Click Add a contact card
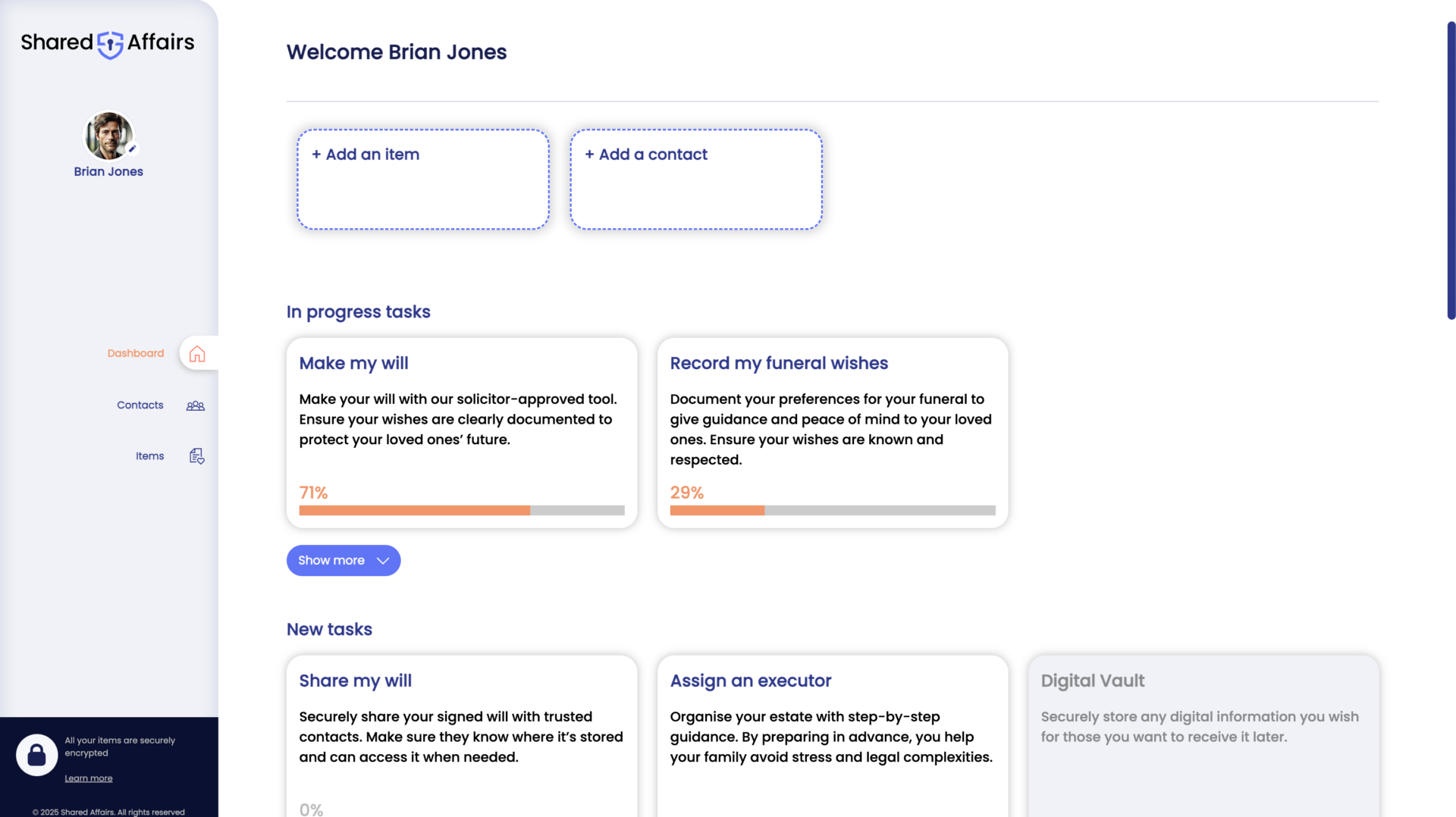Image resolution: width=1456 pixels, height=817 pixels. point(696,180)
